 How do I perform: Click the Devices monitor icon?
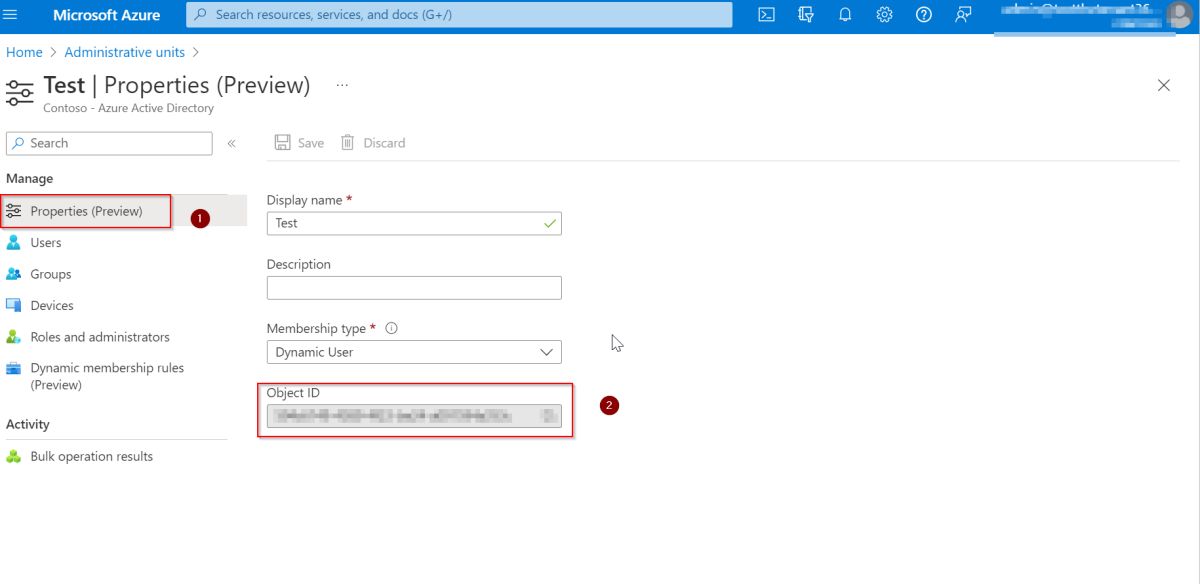point(14,306)
